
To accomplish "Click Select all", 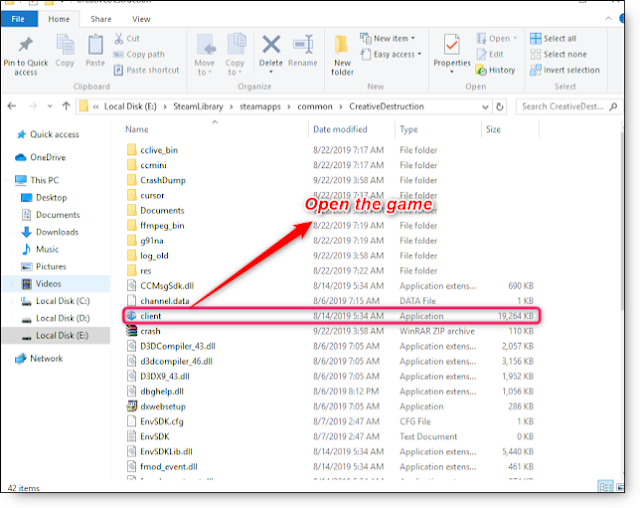I will click(553, 38).
